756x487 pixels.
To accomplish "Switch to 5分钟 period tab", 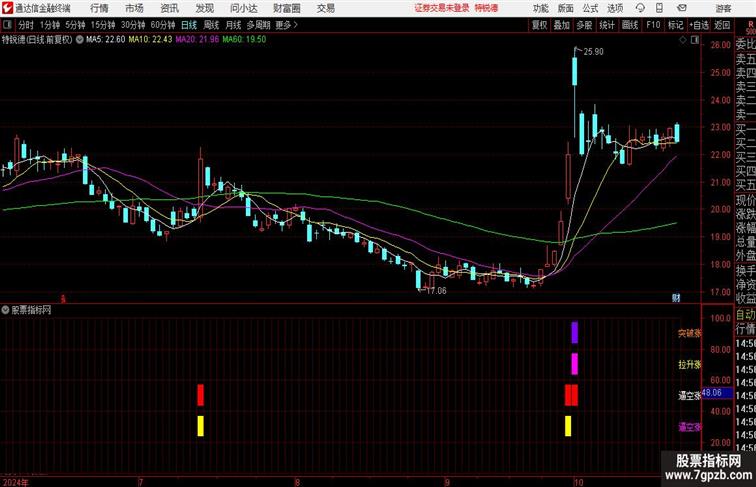I will coord(75,25).
